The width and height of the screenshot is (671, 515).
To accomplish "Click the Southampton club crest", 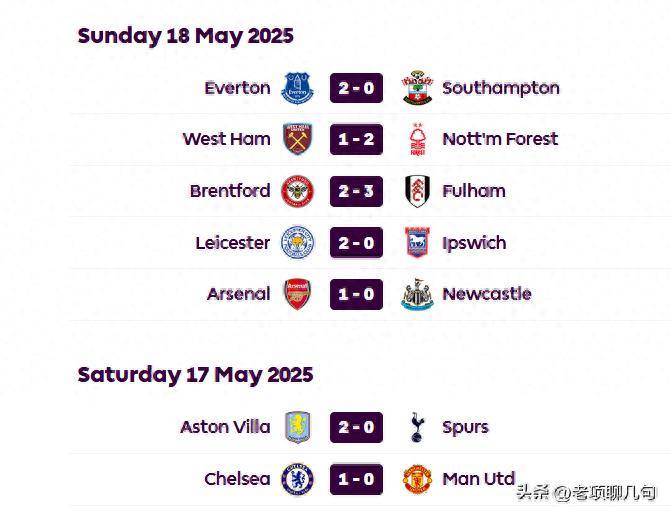I will pos(417,88).
